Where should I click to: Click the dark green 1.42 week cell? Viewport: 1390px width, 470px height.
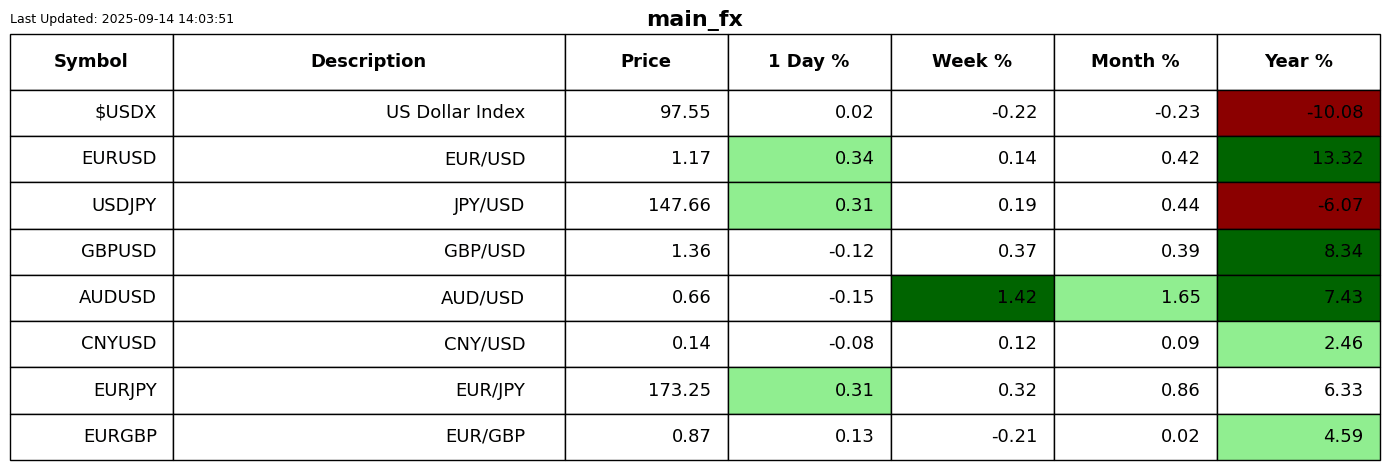972,298
